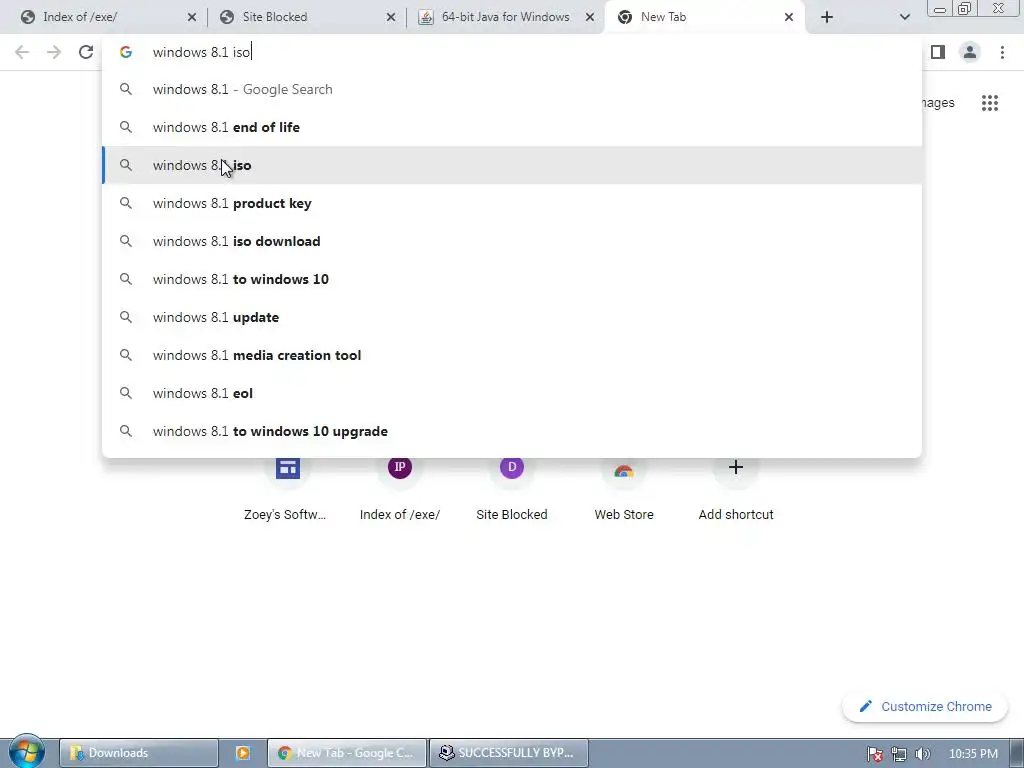
Task: Open the profile avatar menu
Action: pos(970,52)
